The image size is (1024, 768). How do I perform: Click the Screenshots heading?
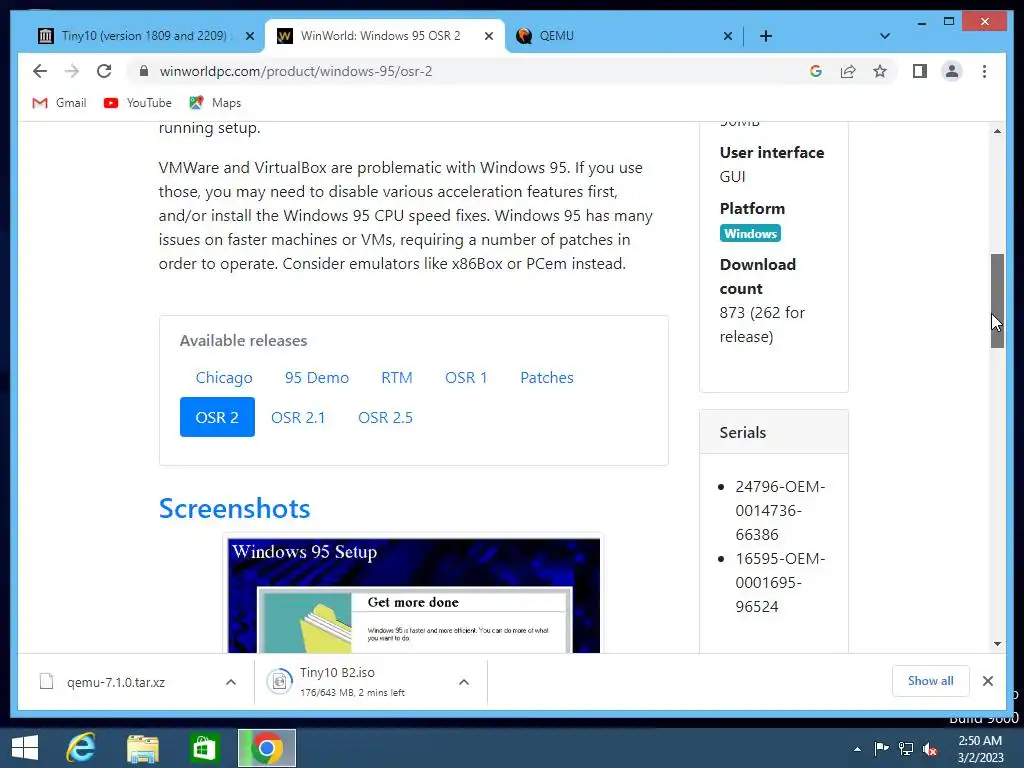pyautogui.click(x=234, y=508)
